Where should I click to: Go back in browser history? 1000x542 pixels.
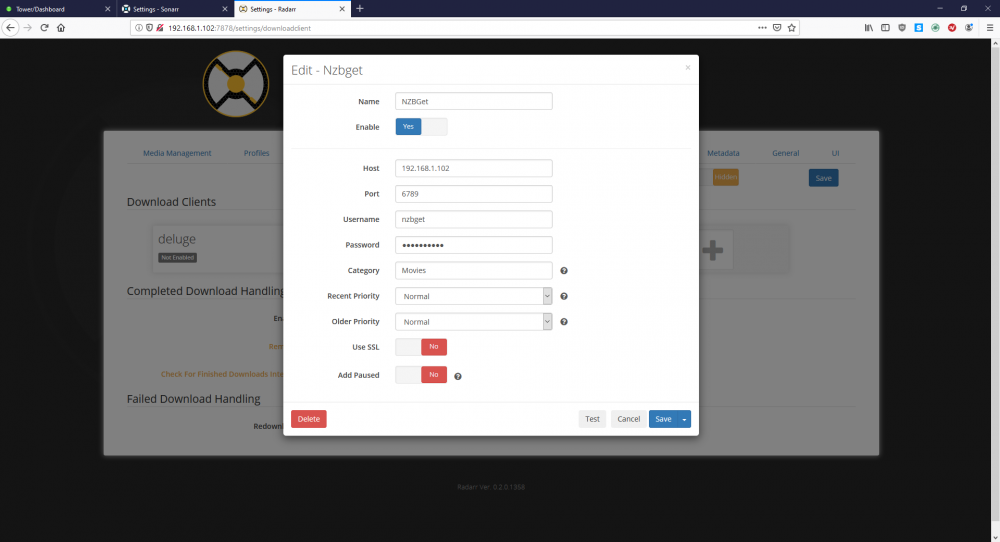click(10, 27)
